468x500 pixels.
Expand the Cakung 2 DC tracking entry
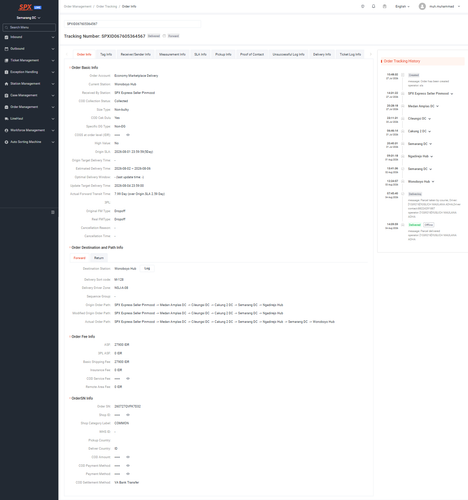tap(430, 132)
